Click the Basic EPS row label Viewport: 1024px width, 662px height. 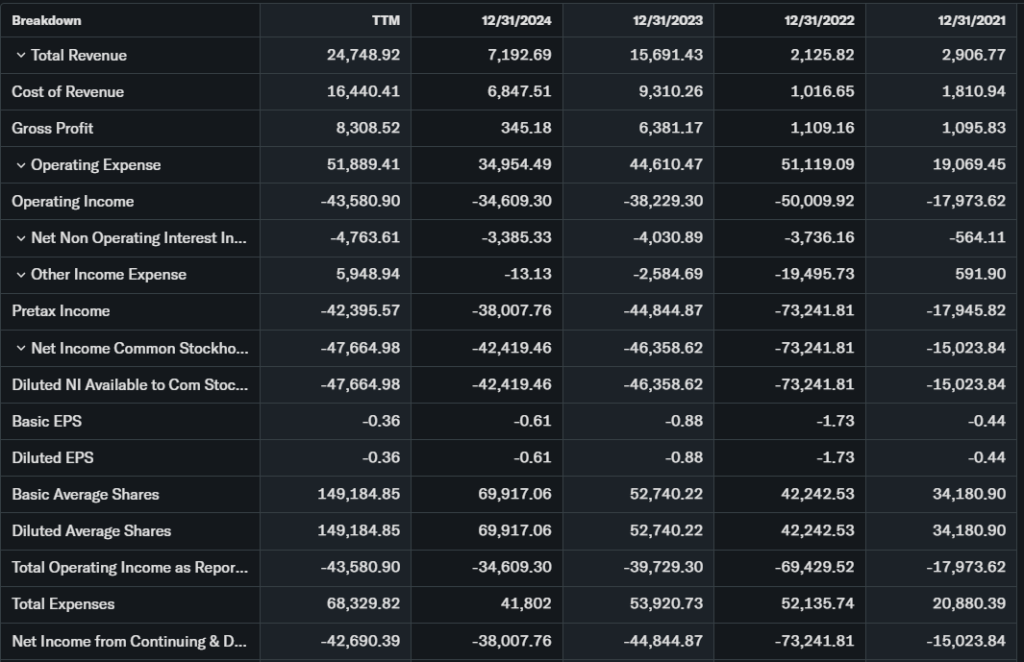(x=47, y=421)
